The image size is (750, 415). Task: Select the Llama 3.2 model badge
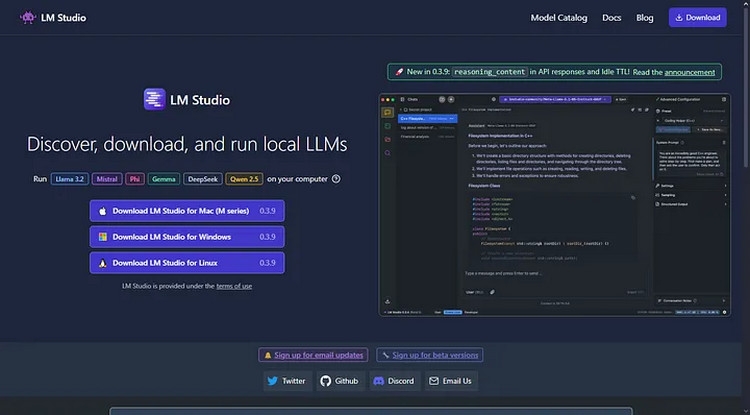point(70,179)
